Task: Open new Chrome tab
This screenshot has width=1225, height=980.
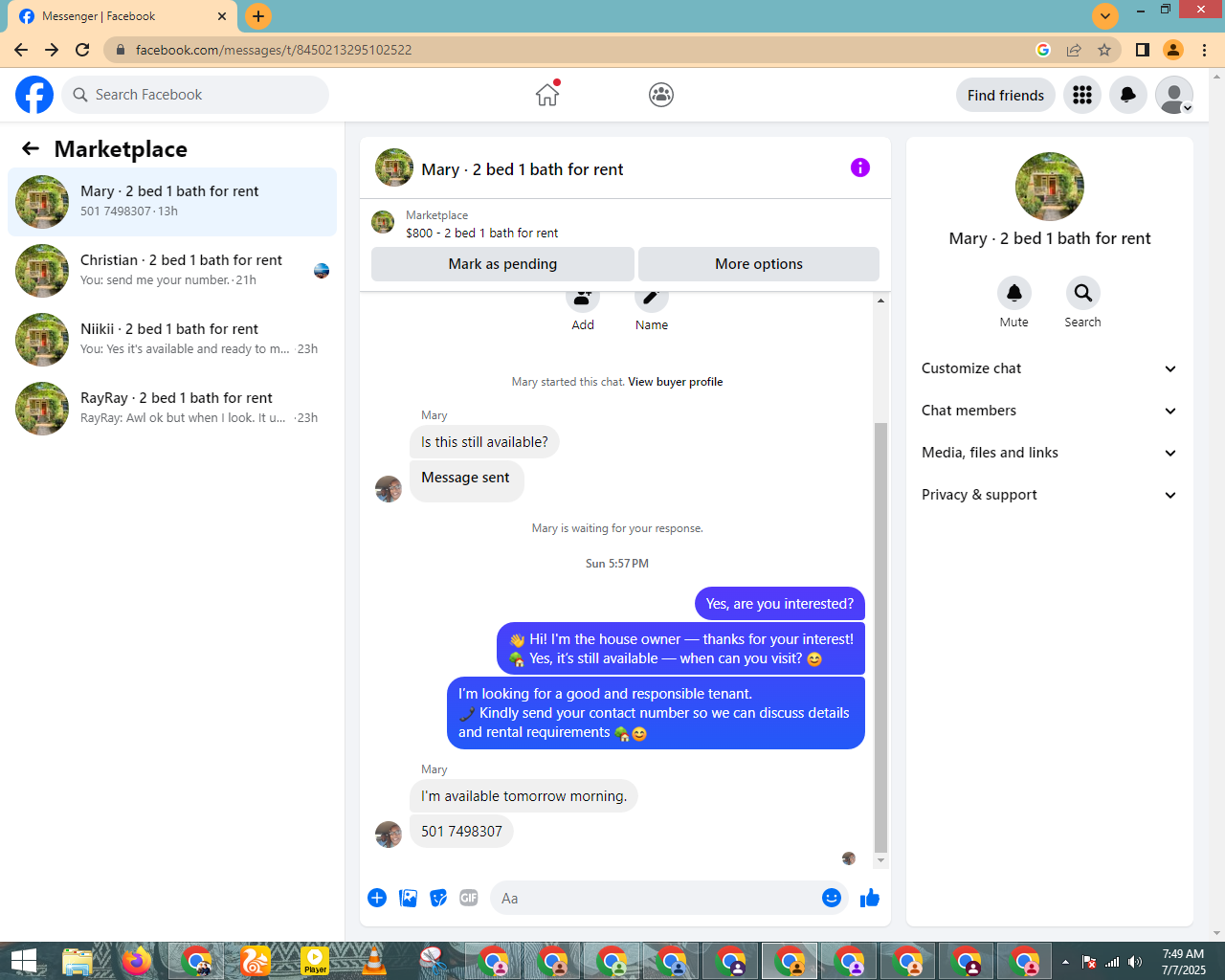Action: (258, 16)
